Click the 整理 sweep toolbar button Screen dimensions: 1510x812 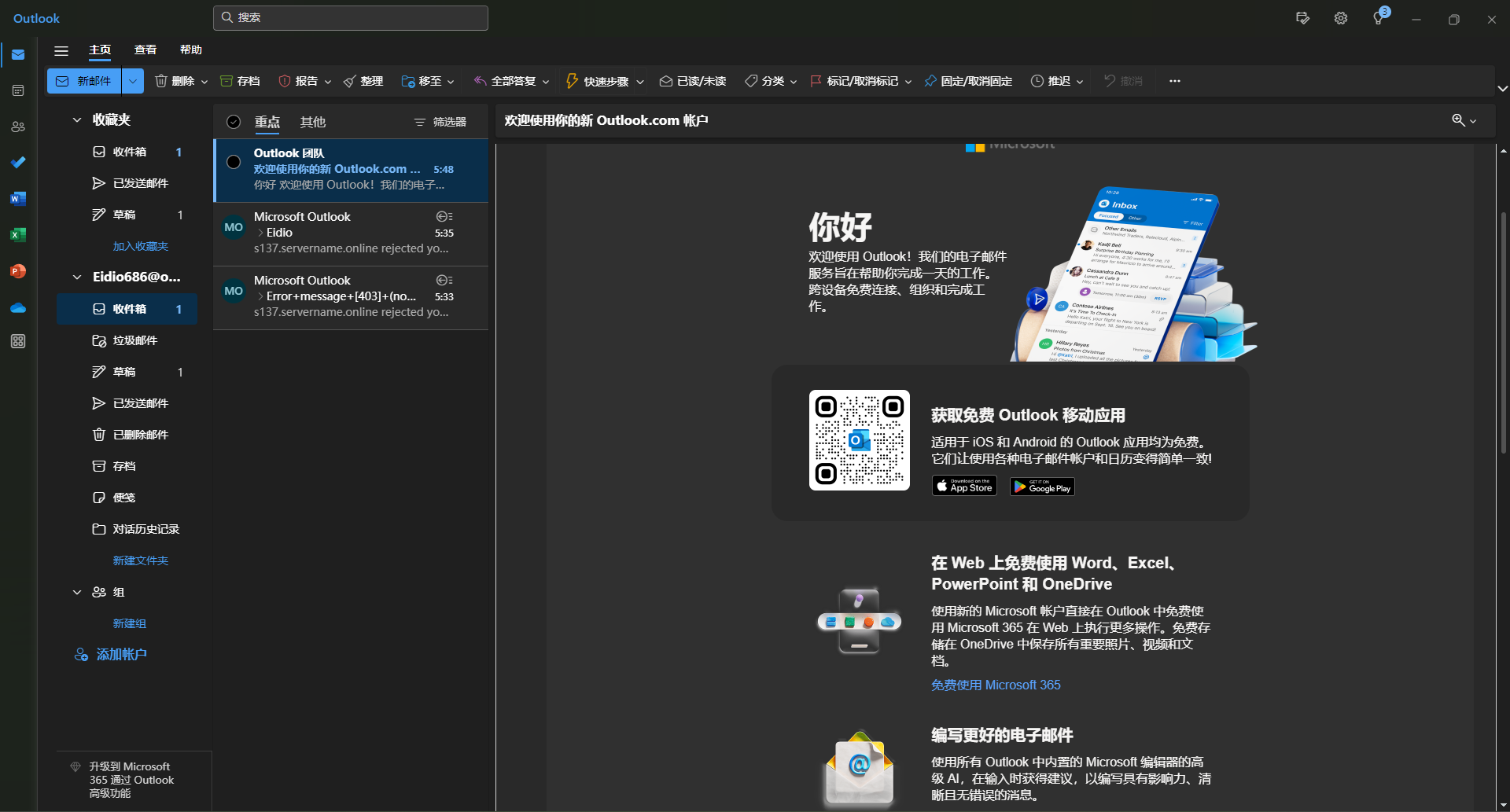(363, 81)
